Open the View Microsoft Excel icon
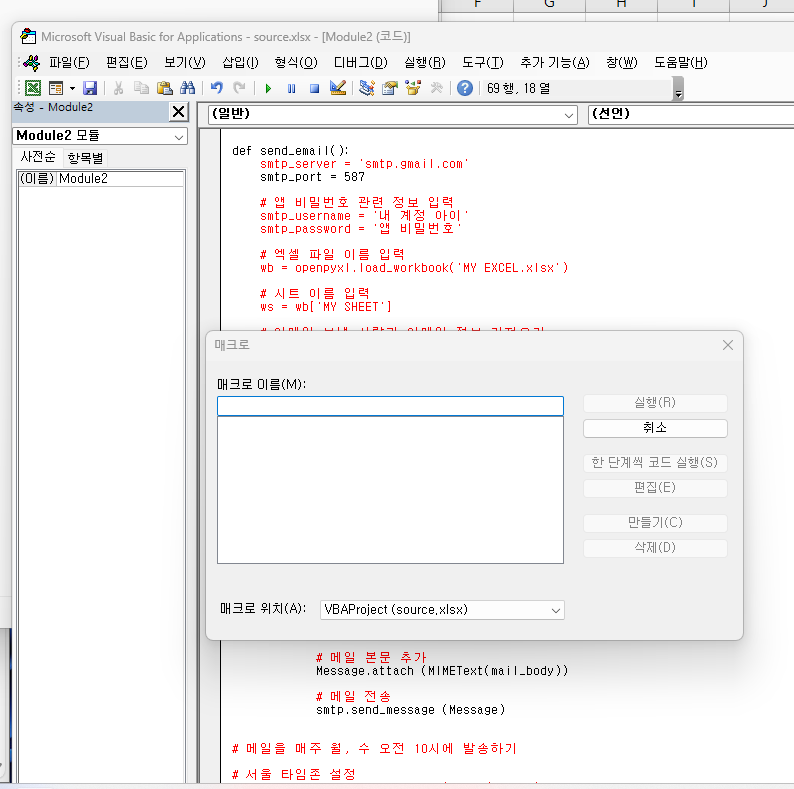This screenshot has width=794, height=789. point(33,88)
